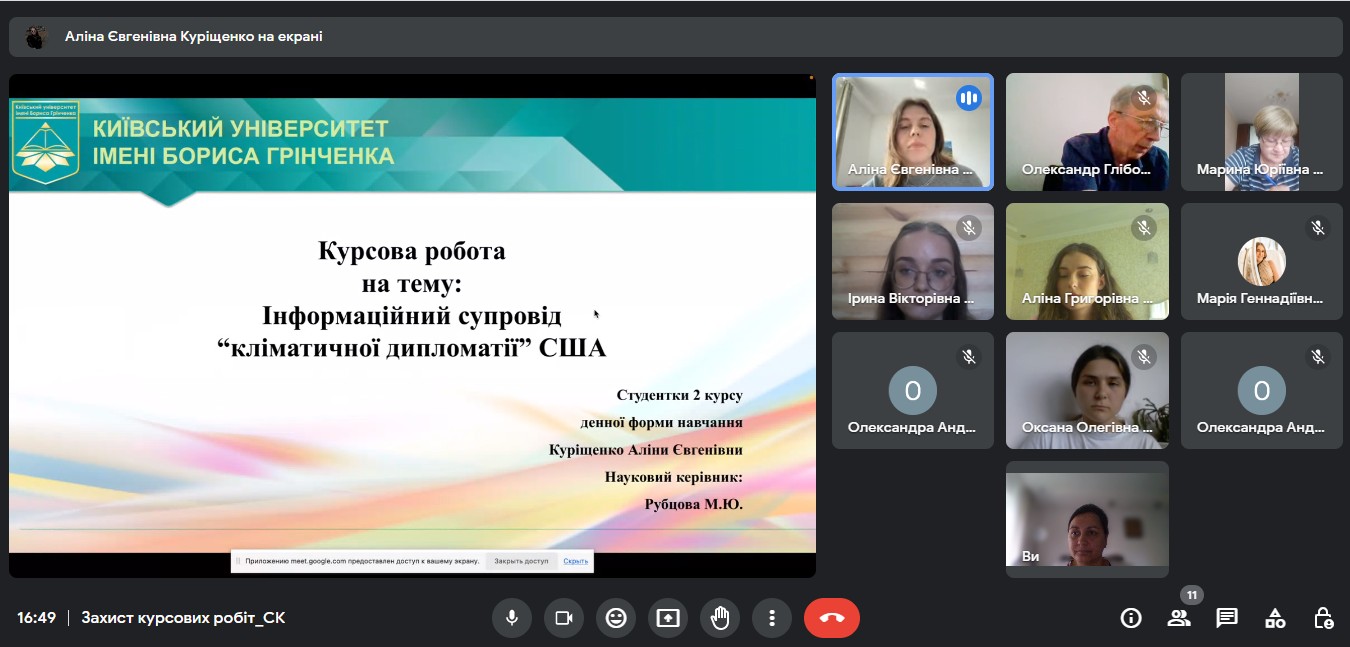The height and width of the screenshot is (647, 1350).
Task: Click Марія Геннадіївна's avatar tile
Action: point(1261,262)
